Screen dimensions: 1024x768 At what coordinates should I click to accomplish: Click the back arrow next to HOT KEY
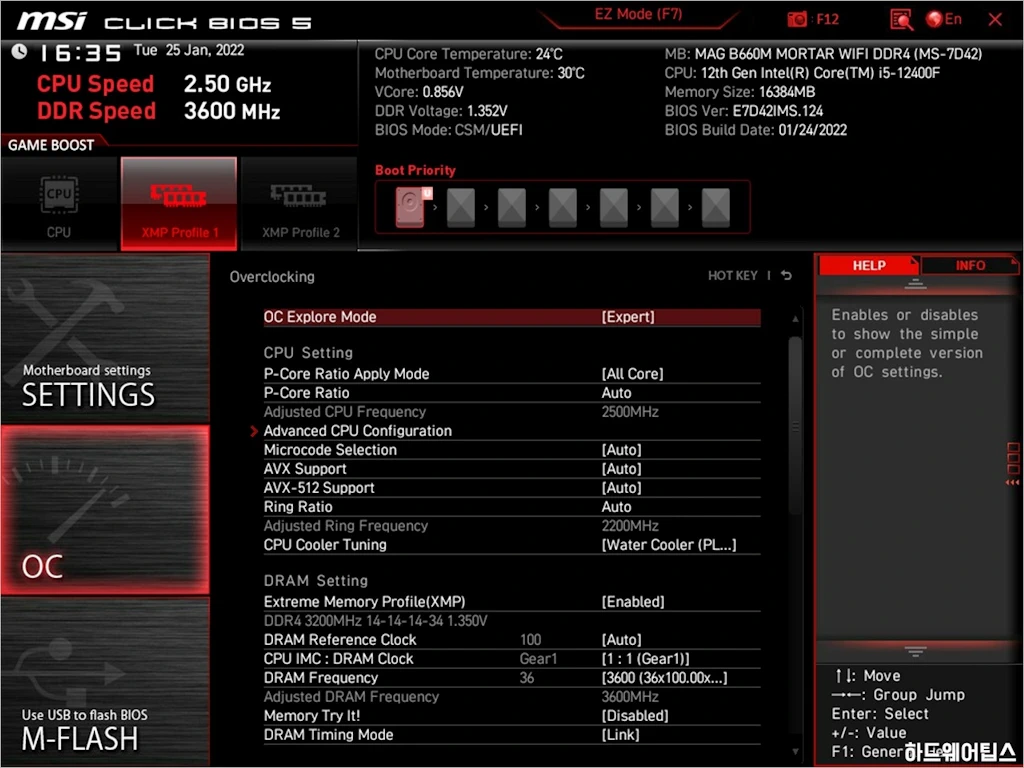click(787, 276)
